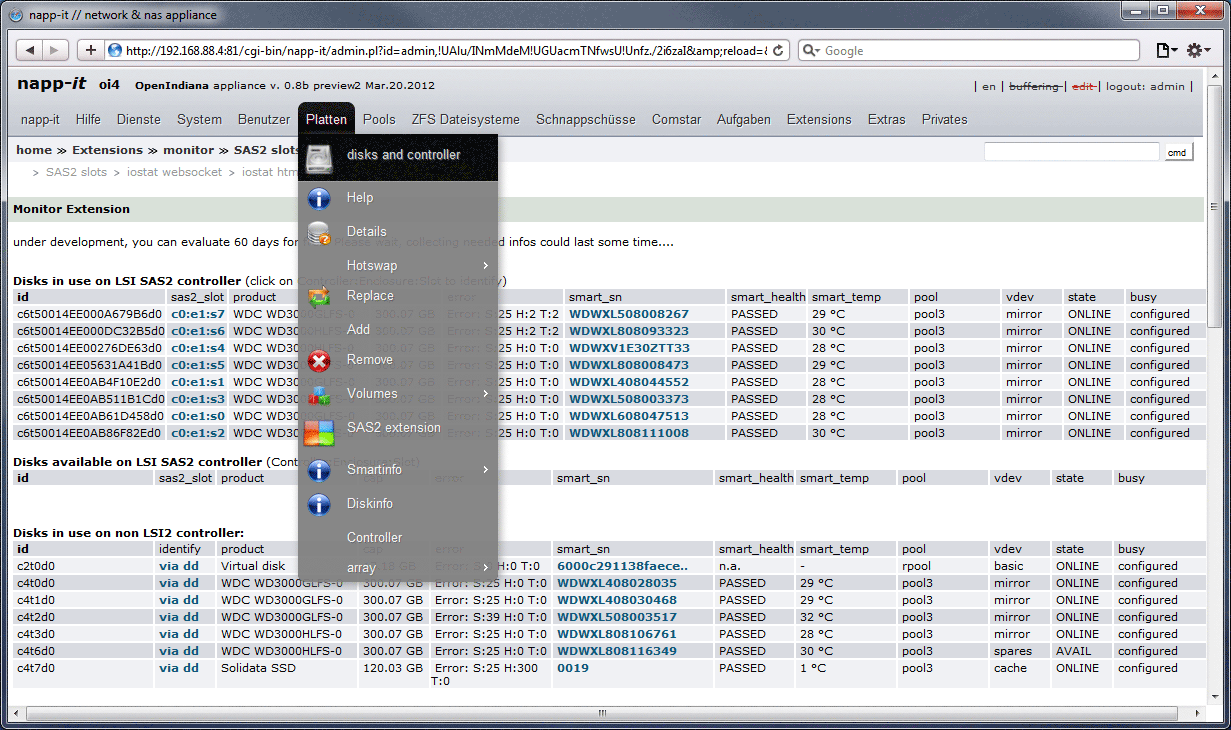Select the Volumes colored cubes icon
The image size is (1231, 730).
(318, 394)
